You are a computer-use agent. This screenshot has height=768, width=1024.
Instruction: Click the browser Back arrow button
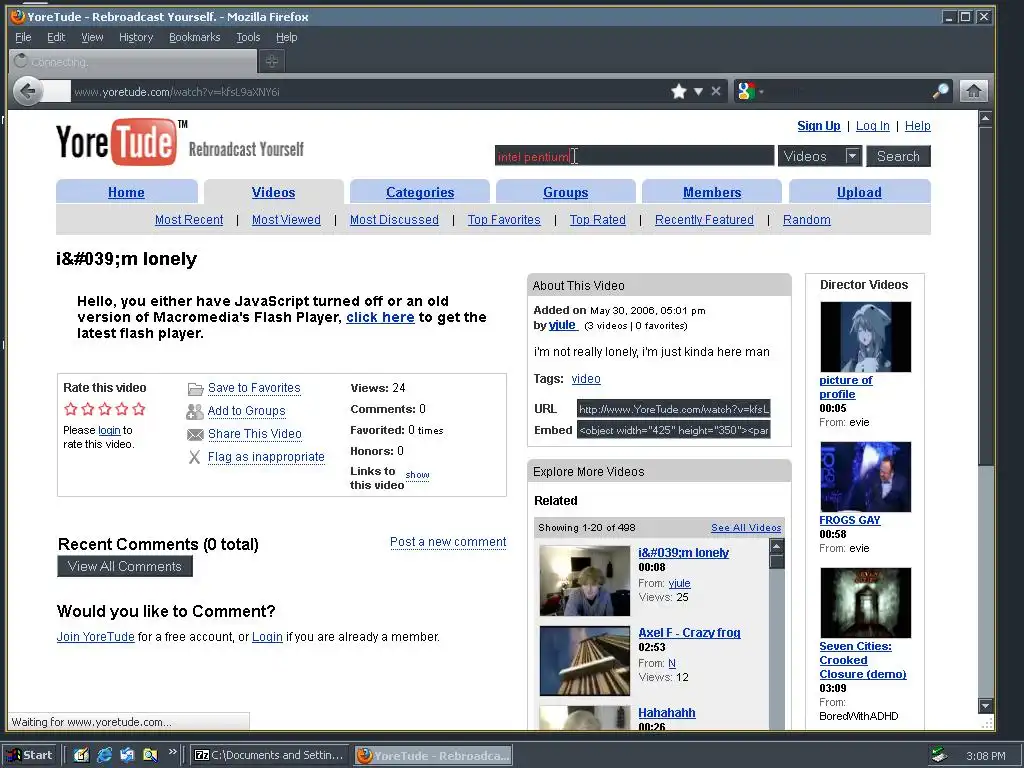pyautogui.click(x=27, y=91)
